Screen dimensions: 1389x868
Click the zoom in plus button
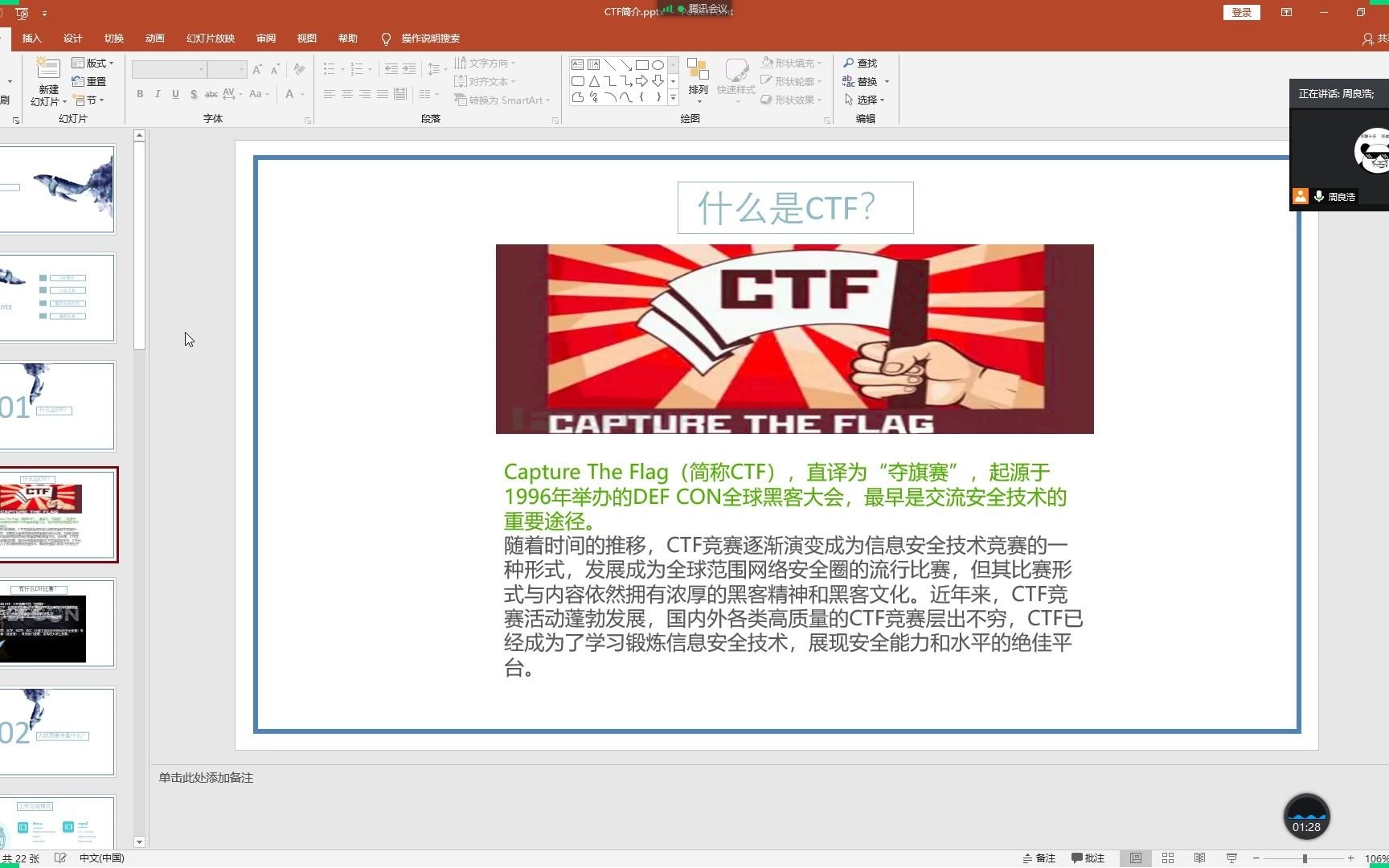coord(1351,858)
